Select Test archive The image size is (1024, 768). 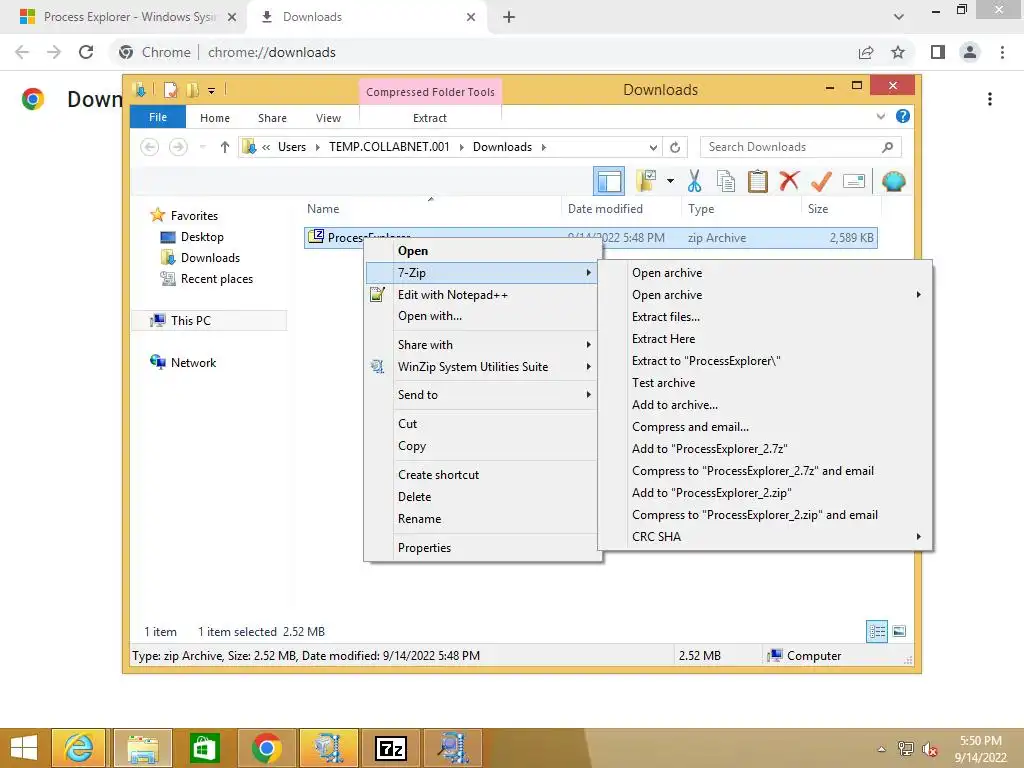663,383
